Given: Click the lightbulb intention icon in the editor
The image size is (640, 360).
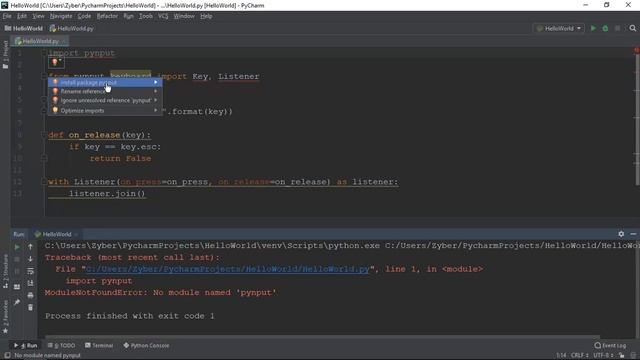Looking at the screenshot, I should click(x=56, y=62).
